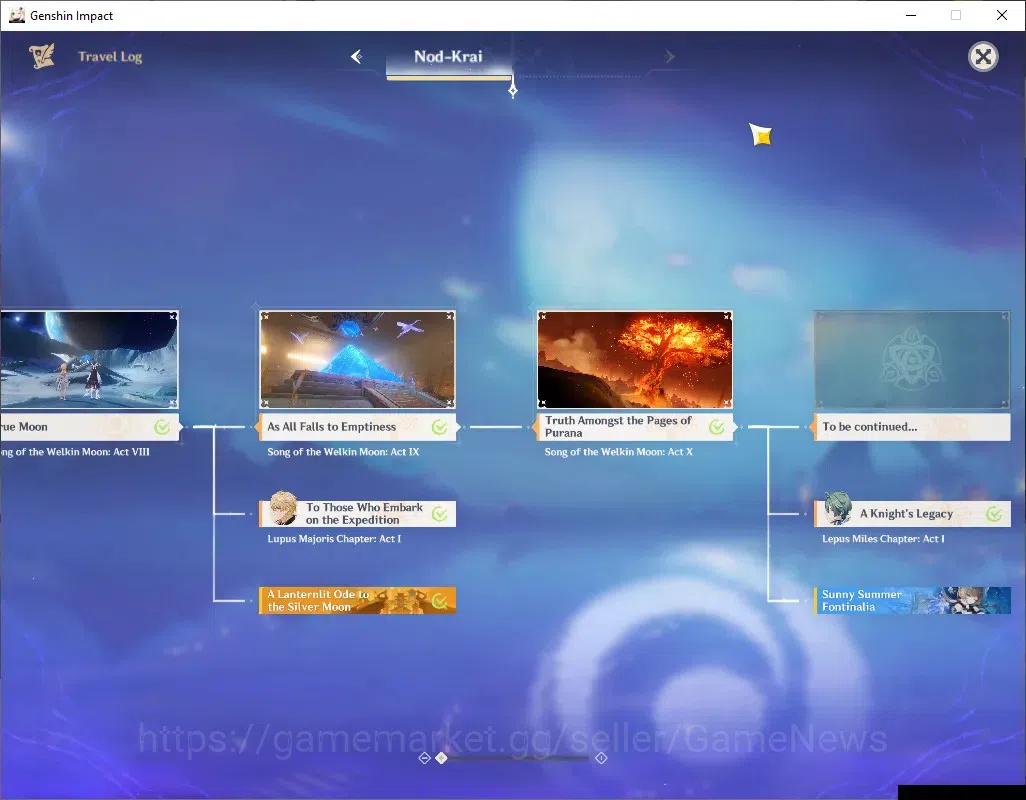Image resolution: width=1026 pixels, height=800 pixels.
Task: Click the next region right arrow
Action: coord(669,57)
